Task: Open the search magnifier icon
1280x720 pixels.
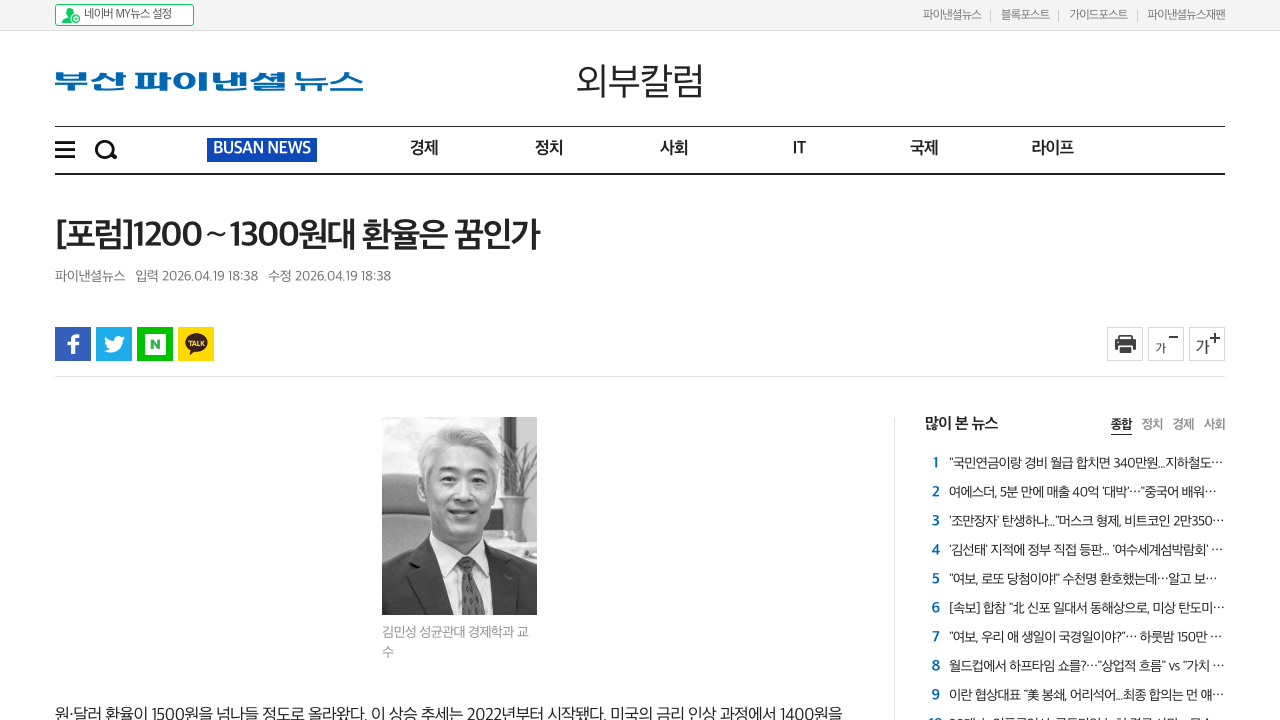Action: pos(106,150)
